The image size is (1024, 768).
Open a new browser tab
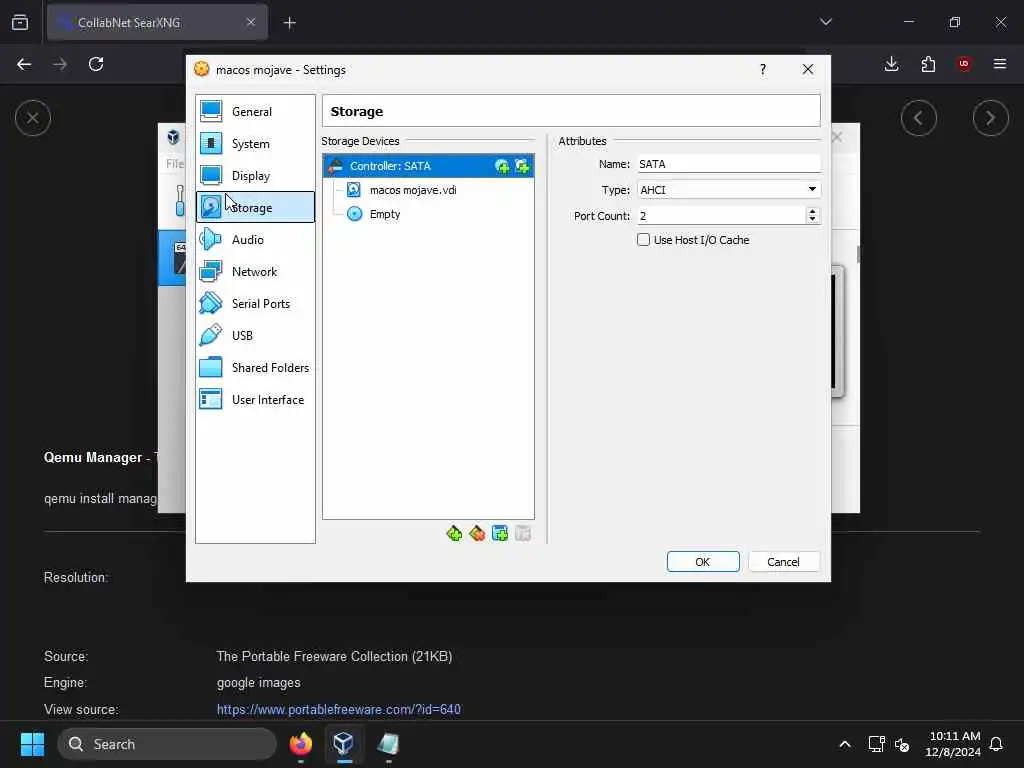[x=290, y=23]
